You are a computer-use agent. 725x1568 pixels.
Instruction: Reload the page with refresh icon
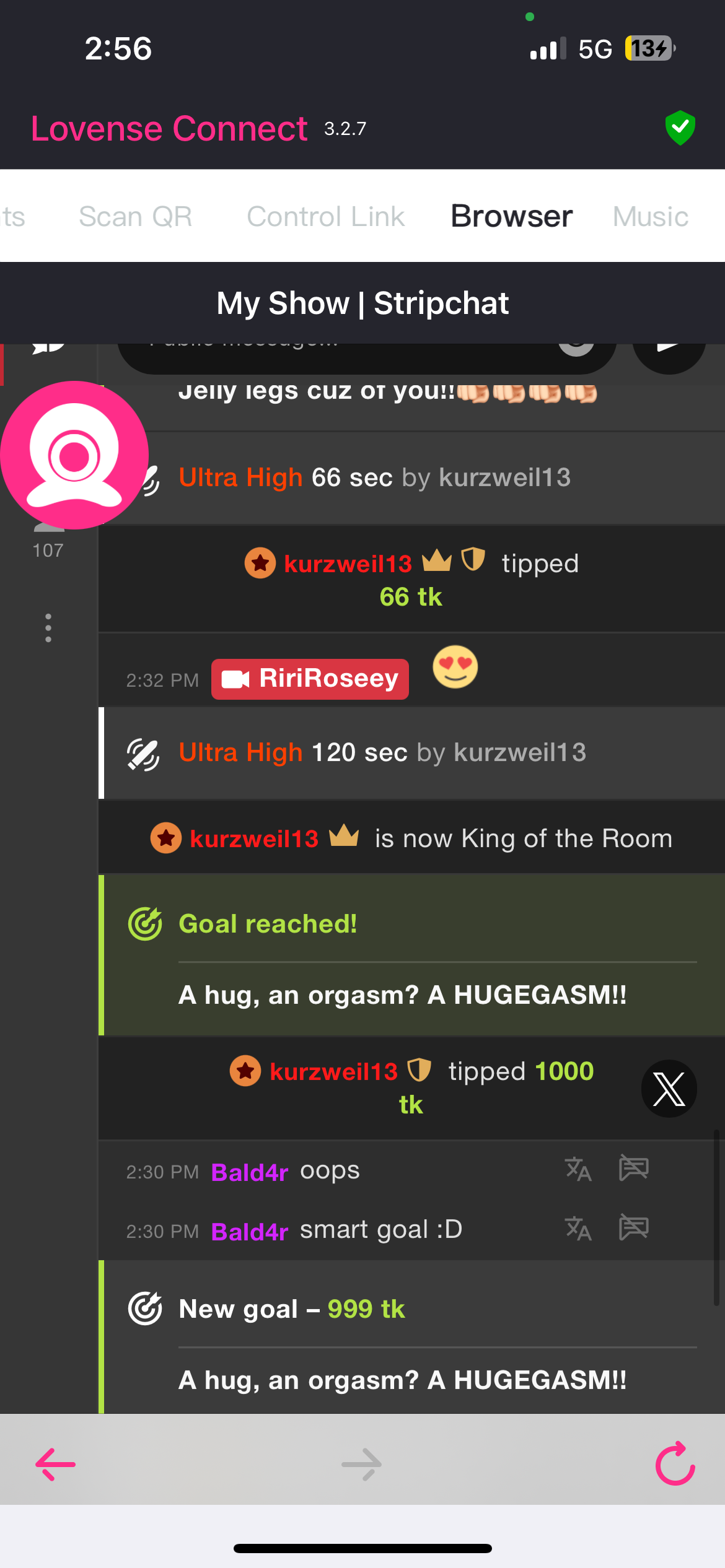click(x=675, y=1463)
